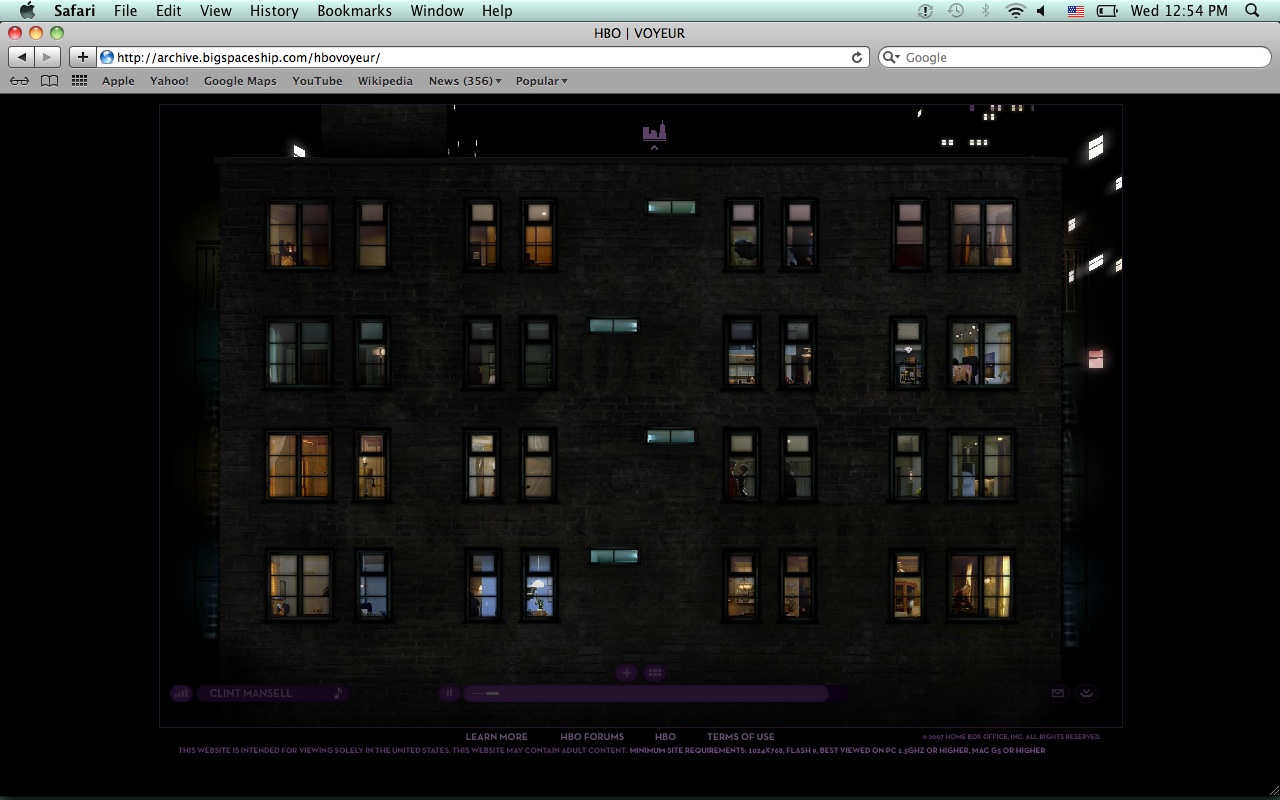Screen dimensions: 1280x800
Task: Click the envelope email icon
Action: 1057,693
